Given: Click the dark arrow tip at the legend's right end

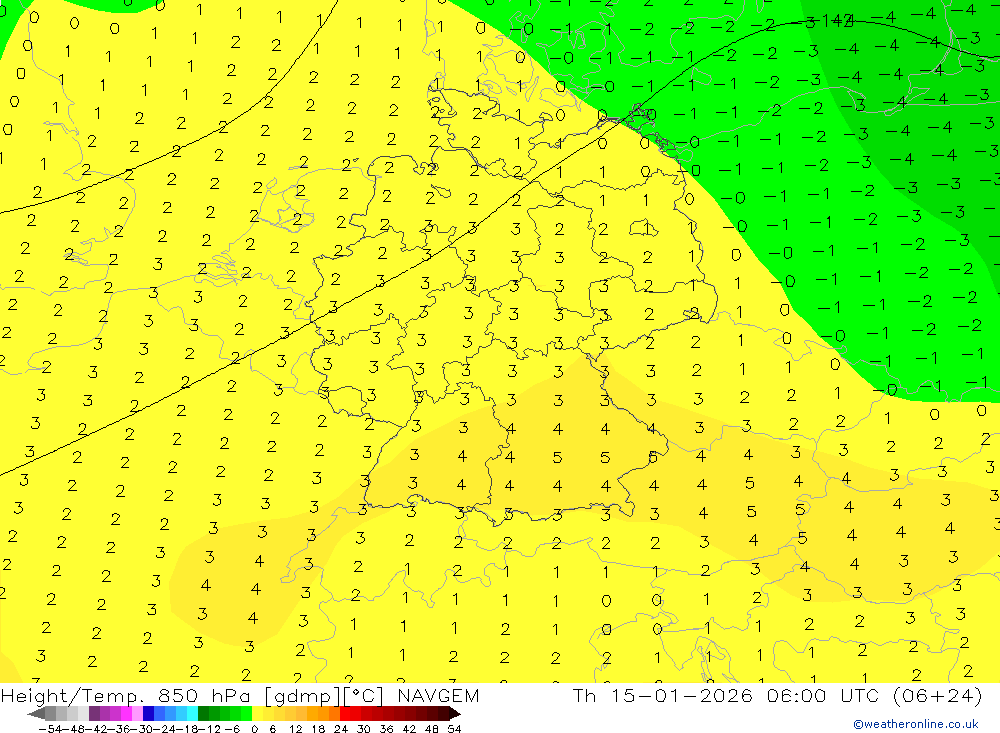Looking at the screenshot, I should pos(455,714).
